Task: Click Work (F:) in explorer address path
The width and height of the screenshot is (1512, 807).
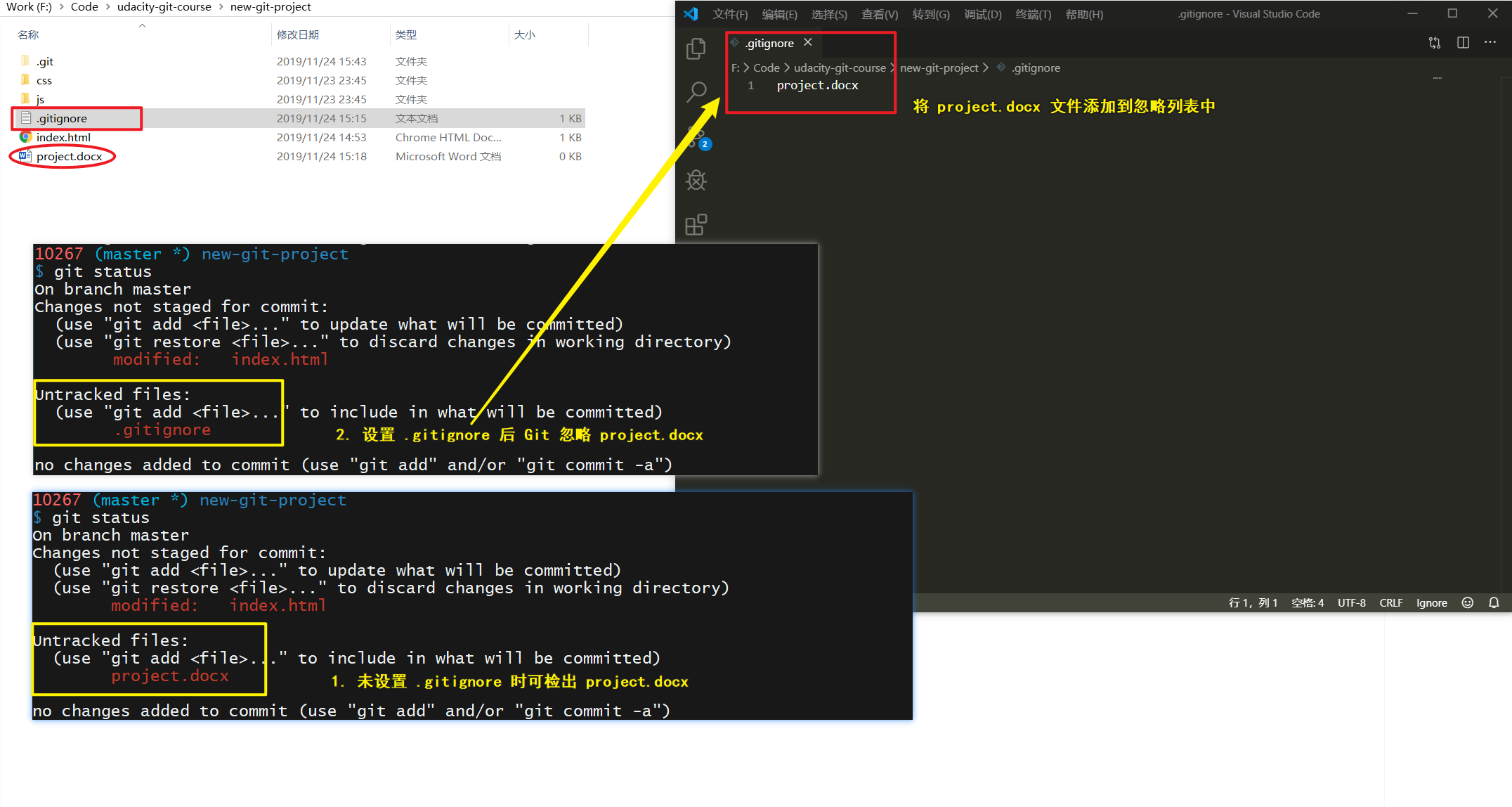Action: [29, 7]
